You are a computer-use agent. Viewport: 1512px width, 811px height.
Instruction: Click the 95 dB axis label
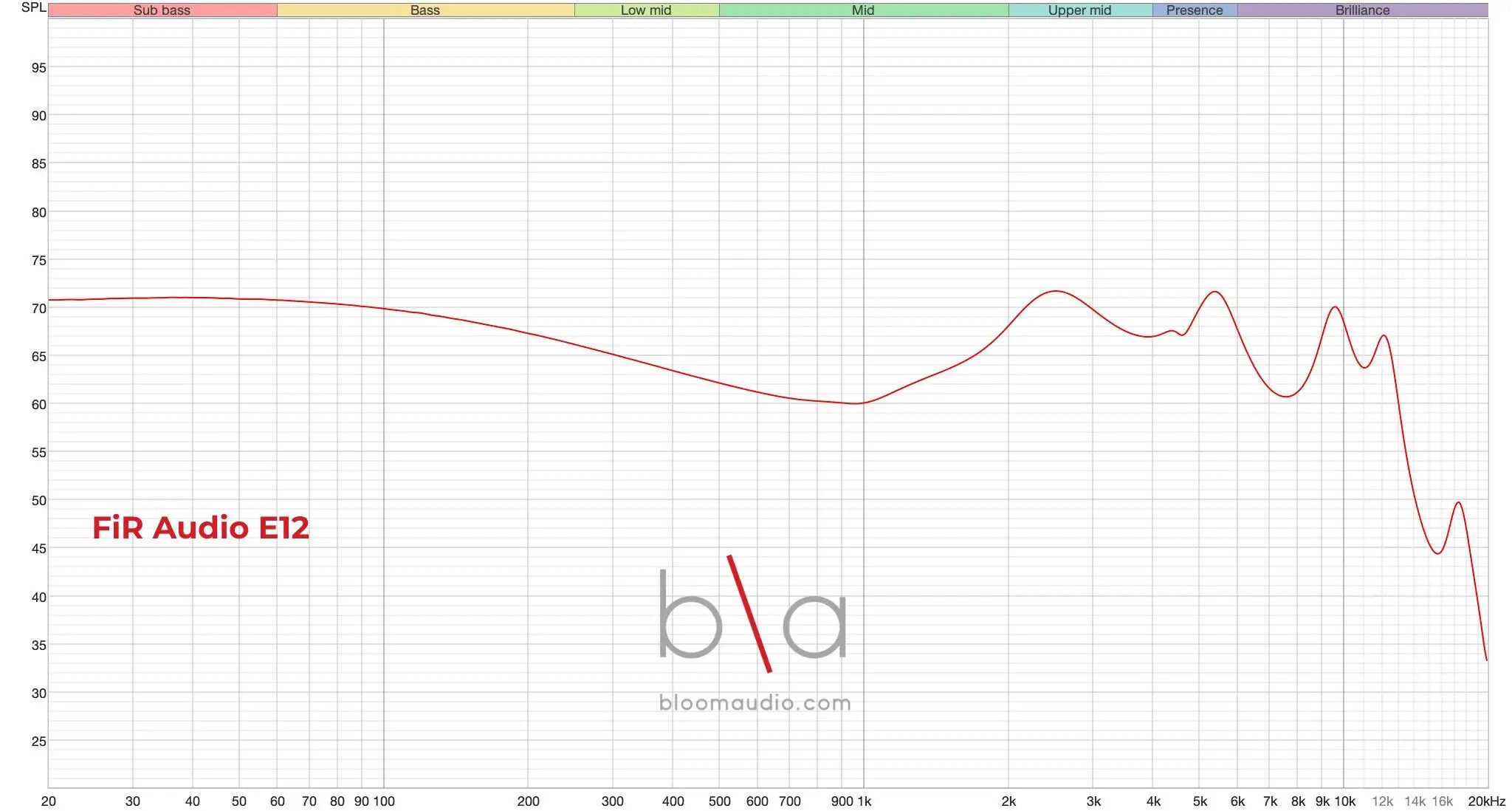click(38, 68)
